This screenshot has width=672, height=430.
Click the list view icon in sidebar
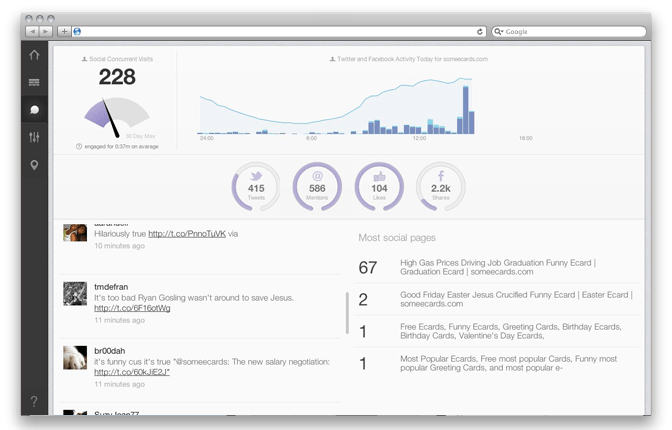tap(35, 82)
